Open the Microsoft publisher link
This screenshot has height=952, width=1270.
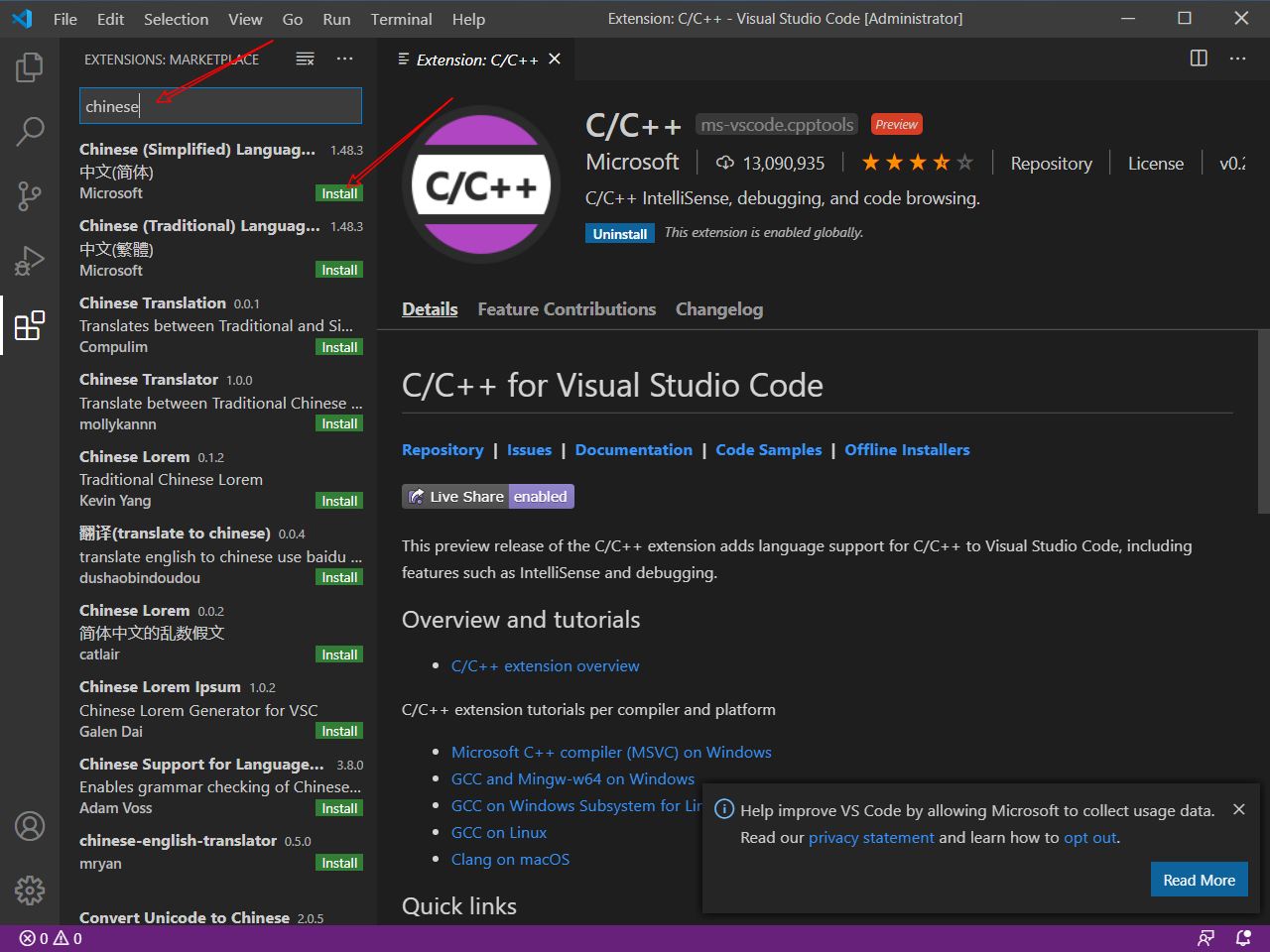coord(632,162)
